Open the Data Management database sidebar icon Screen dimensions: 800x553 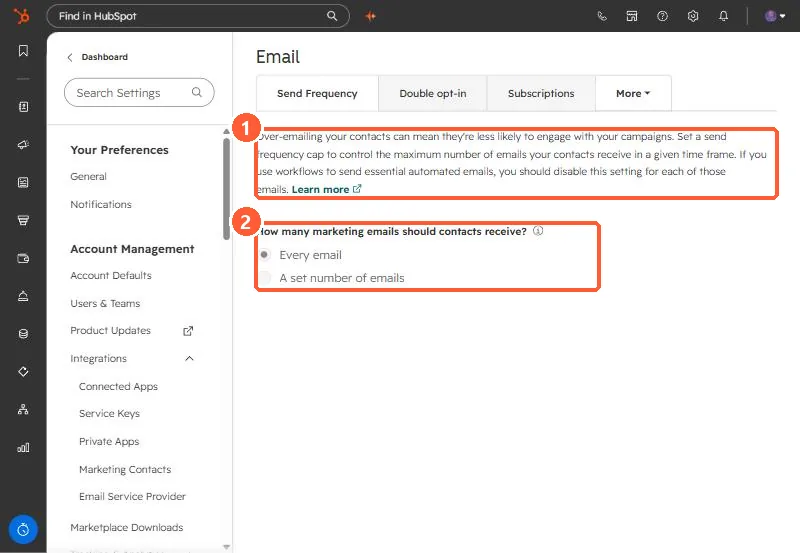click(23, 334)
